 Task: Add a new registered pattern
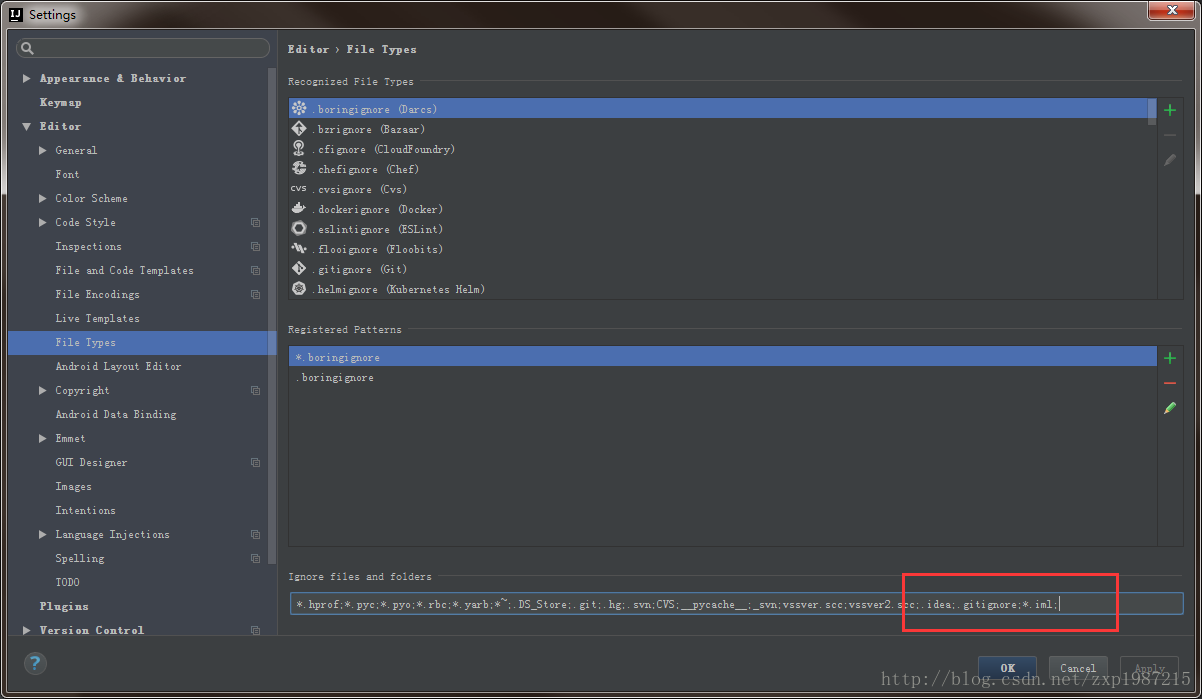coord(1170,358)
